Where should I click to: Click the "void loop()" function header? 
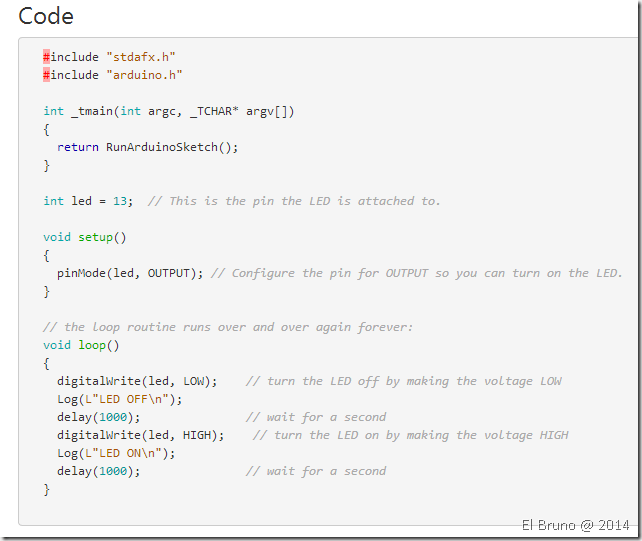[81, 345]
